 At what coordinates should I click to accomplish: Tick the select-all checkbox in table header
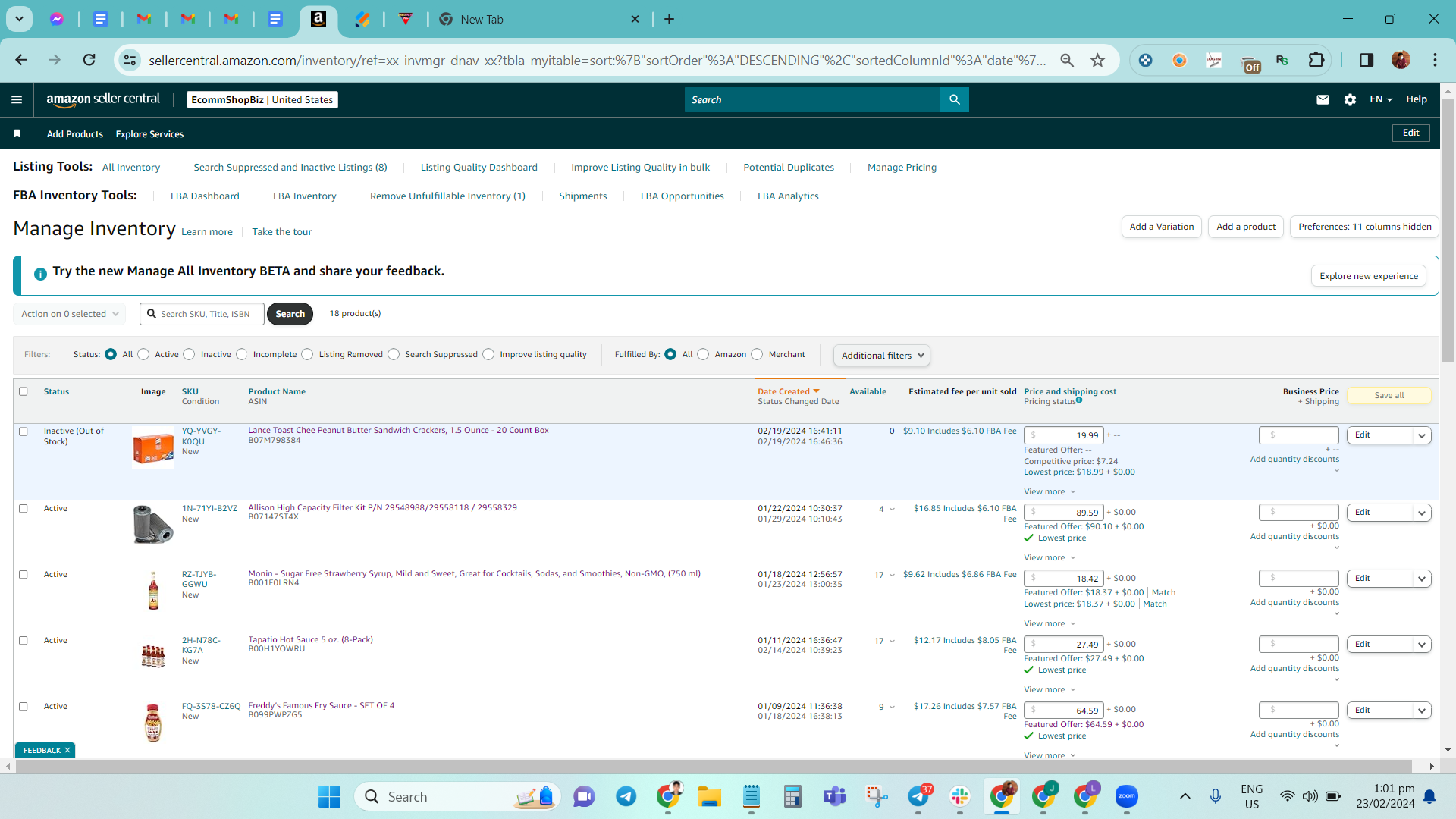[24, 391]
